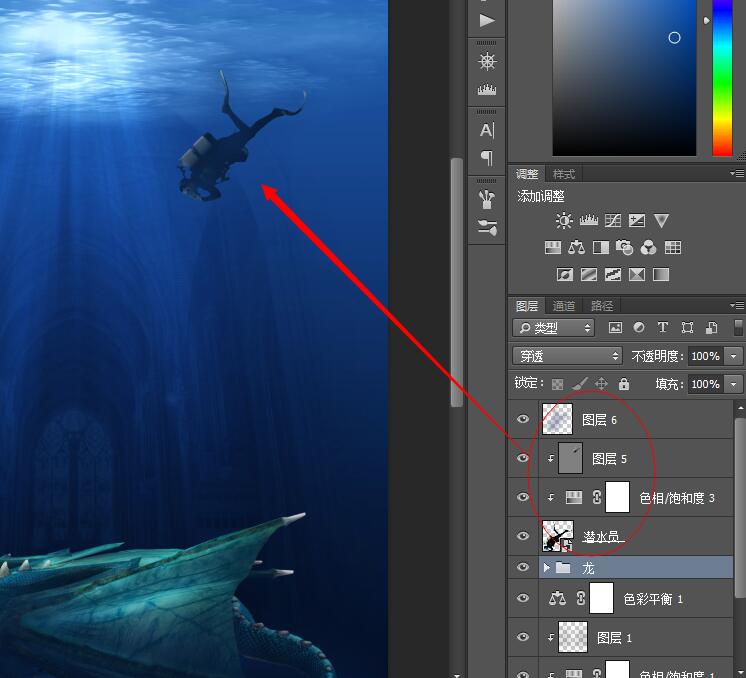This screenshot has height=678, width=746.
Task: Hide 图层 1 layer
Action: [x=523, y=637]
